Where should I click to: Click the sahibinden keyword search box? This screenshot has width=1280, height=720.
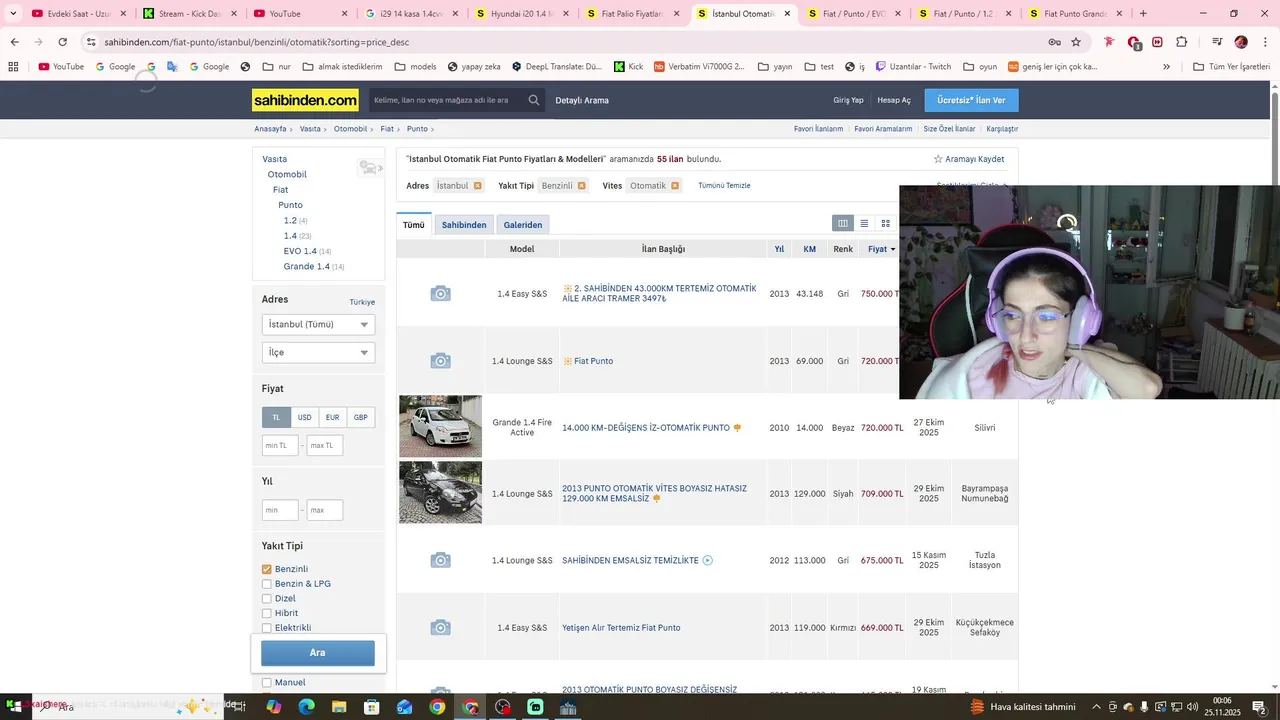click(447, 100)
